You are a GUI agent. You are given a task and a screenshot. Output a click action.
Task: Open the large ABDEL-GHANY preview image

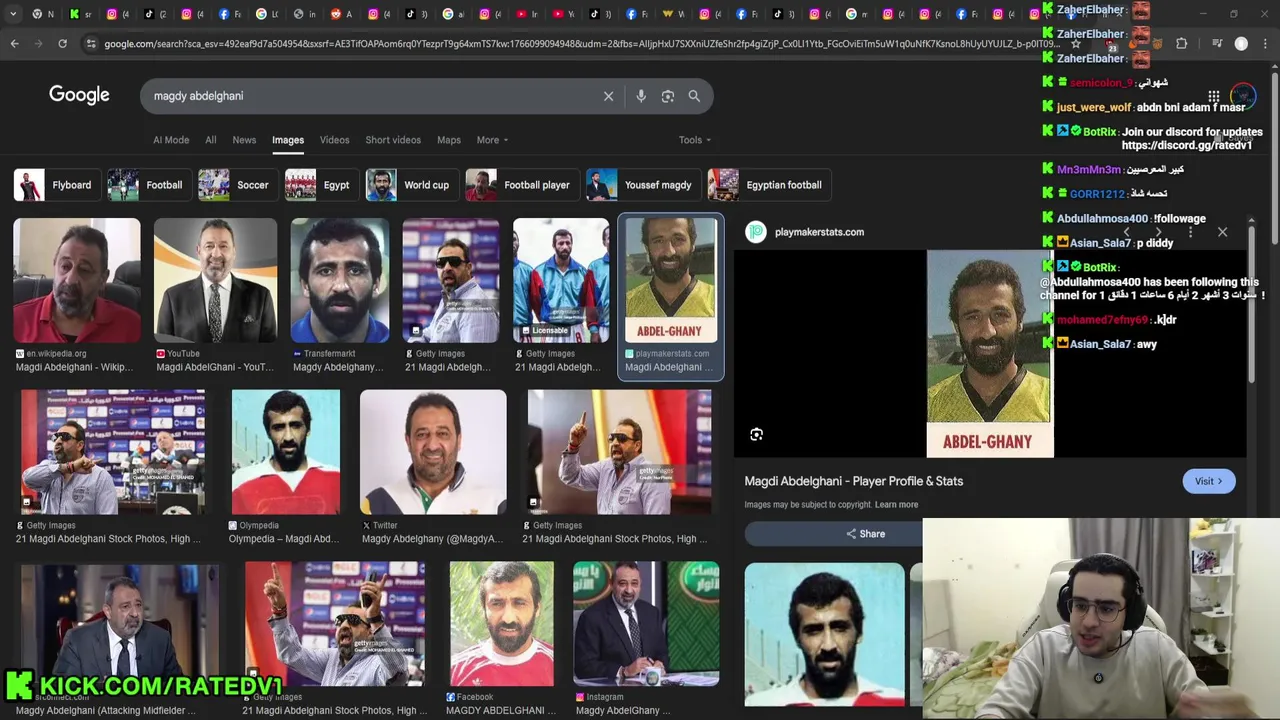pos(990,354)
